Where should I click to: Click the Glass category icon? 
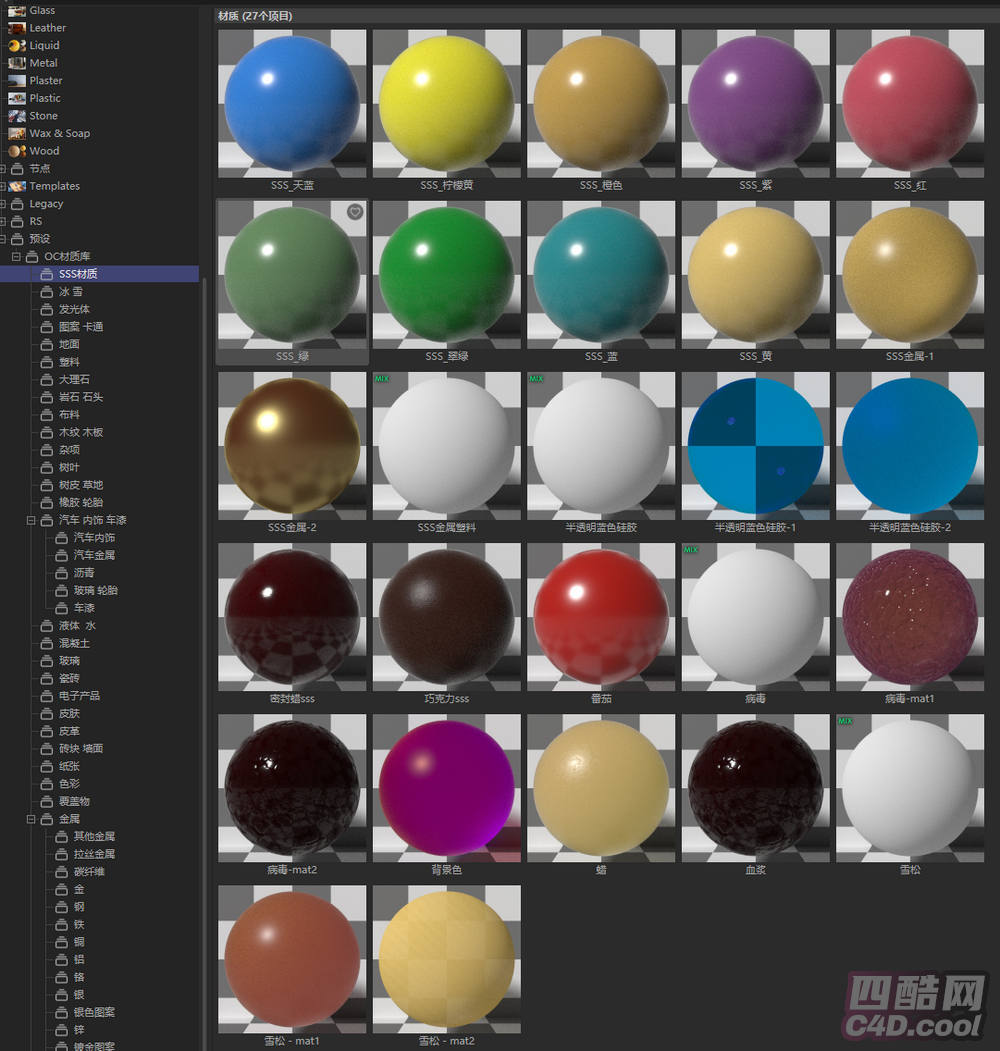point(16,10)
